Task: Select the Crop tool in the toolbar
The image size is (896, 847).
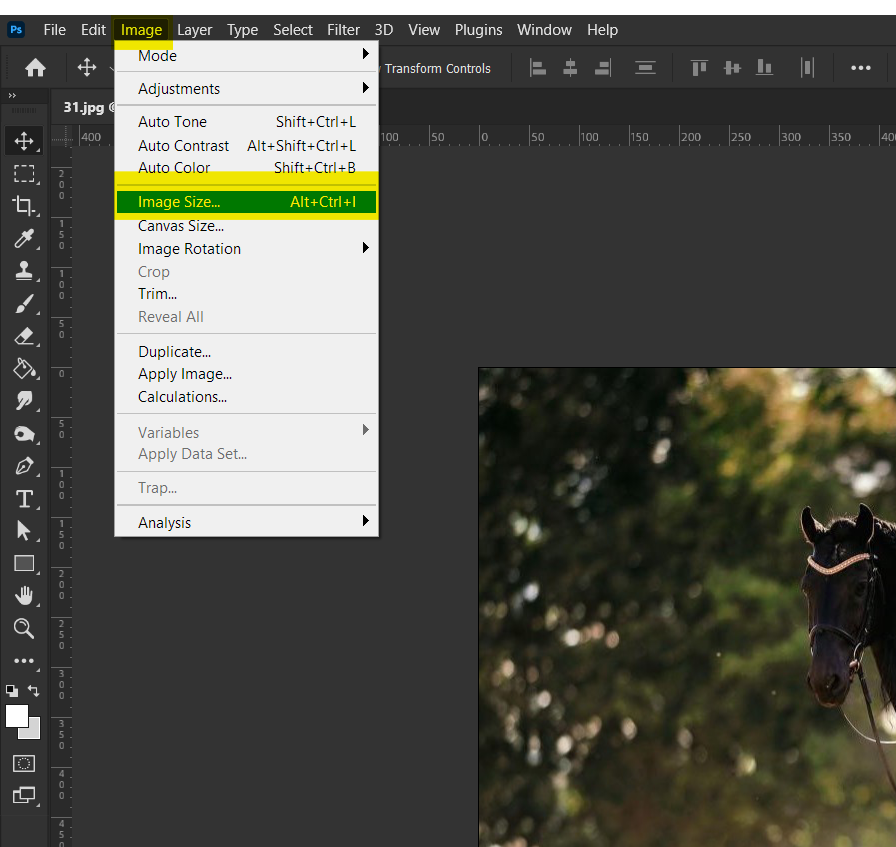Action: tap(24, 206)
